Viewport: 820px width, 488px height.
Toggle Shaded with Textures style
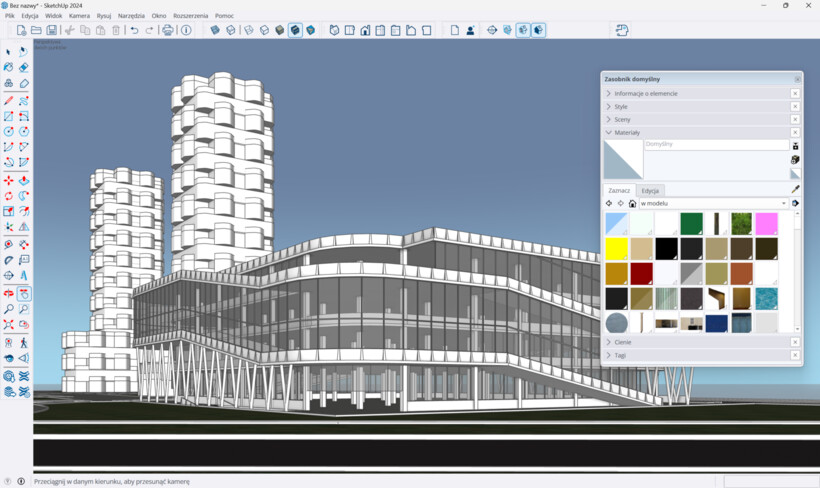click(x=295, y=30)
